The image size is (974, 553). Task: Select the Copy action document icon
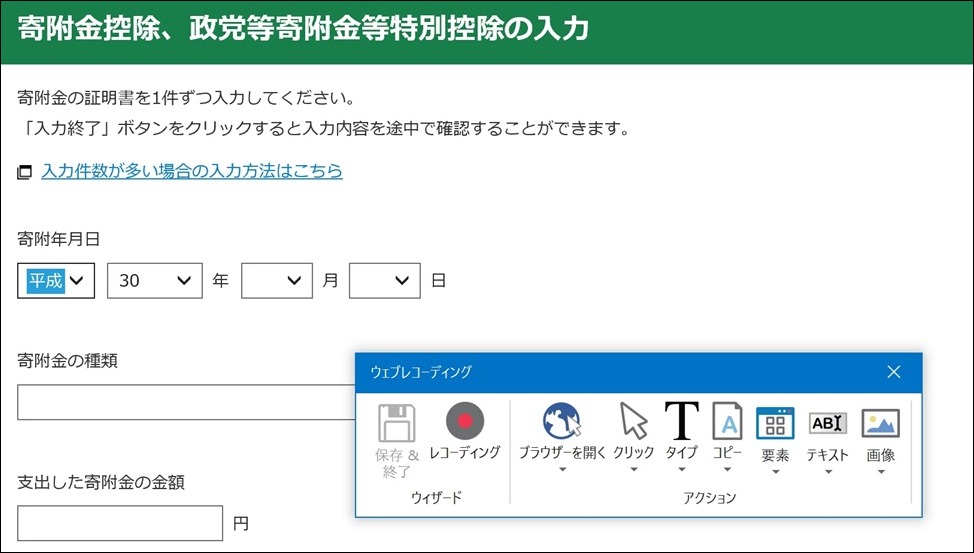(727, 421)
